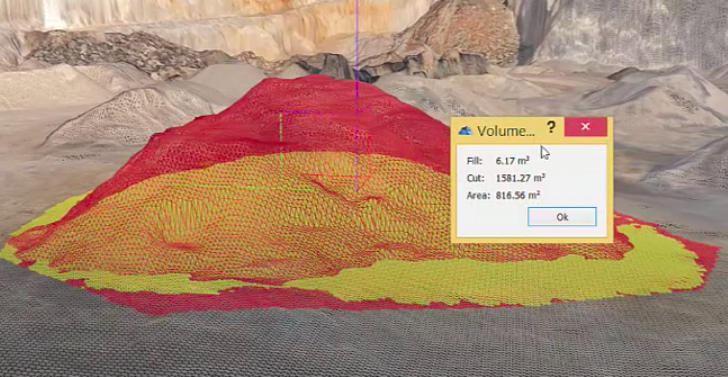Click the Volume dialog title text
The height and width of the screenshot is (377, 728).
[x=506, y=131]
